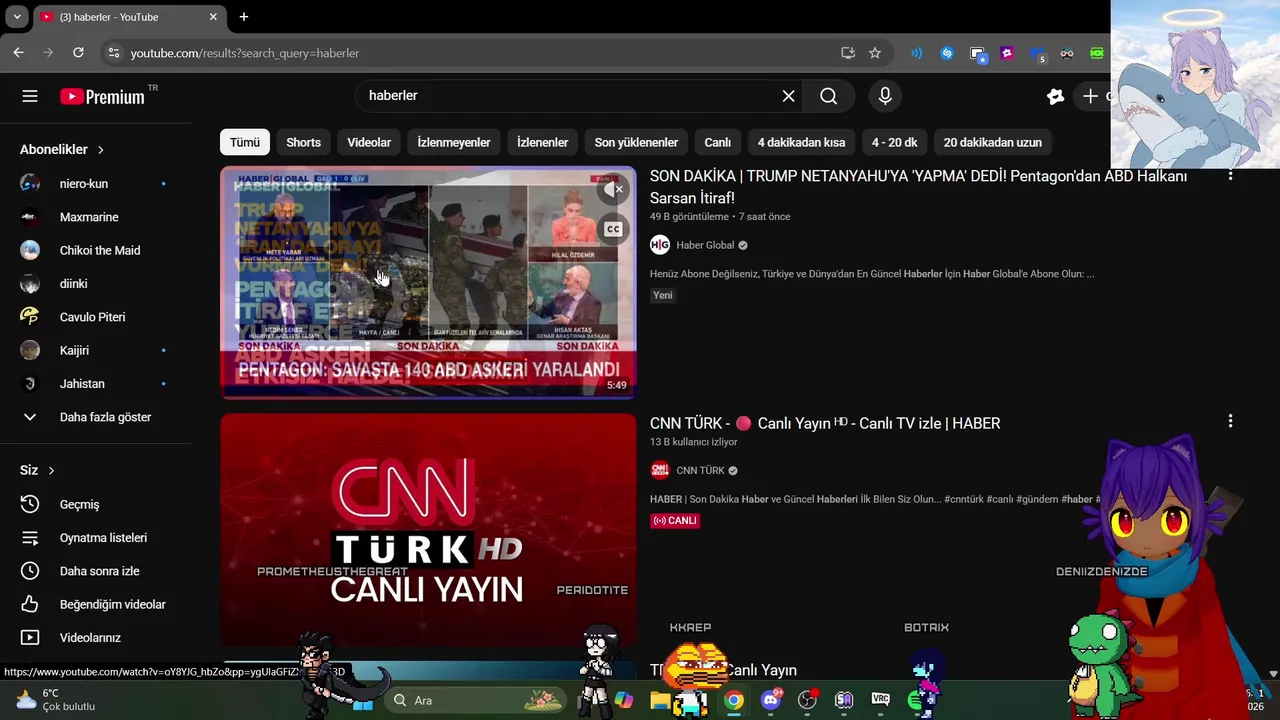The height and width of the screenshot is (720, 1280).
Task: Open the CNN TÜRK Canlı Yayın thumbnail
Action: click(428, 530)
